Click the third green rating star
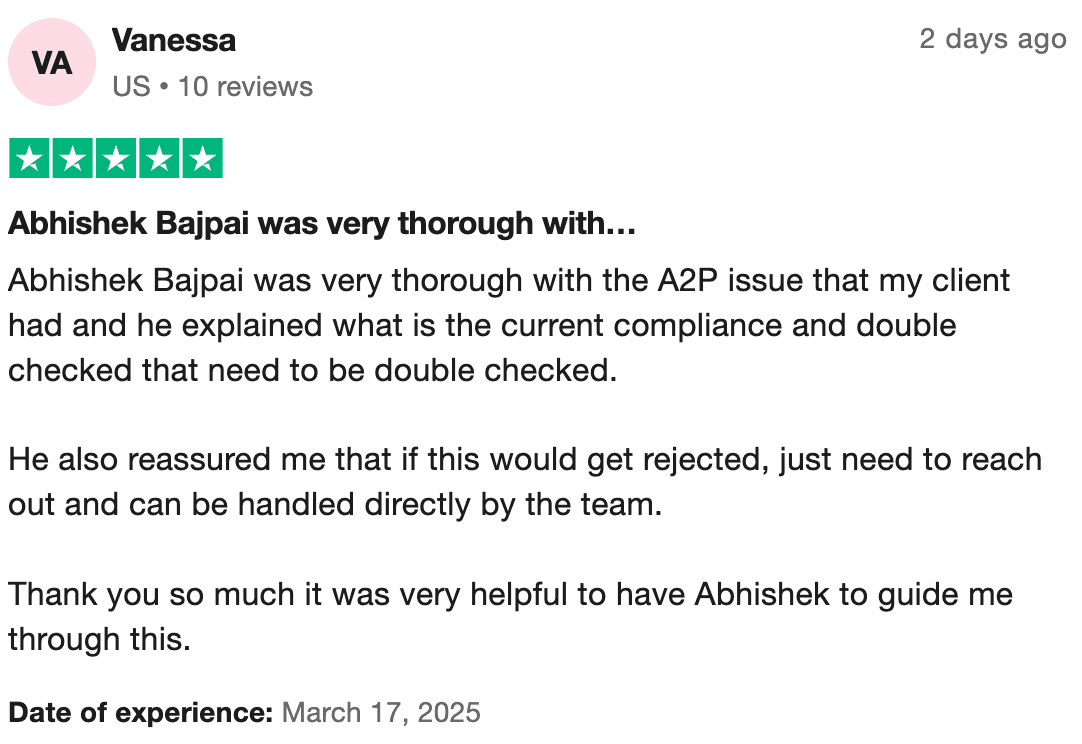The image size is (1082, 744). click(116, 159)
